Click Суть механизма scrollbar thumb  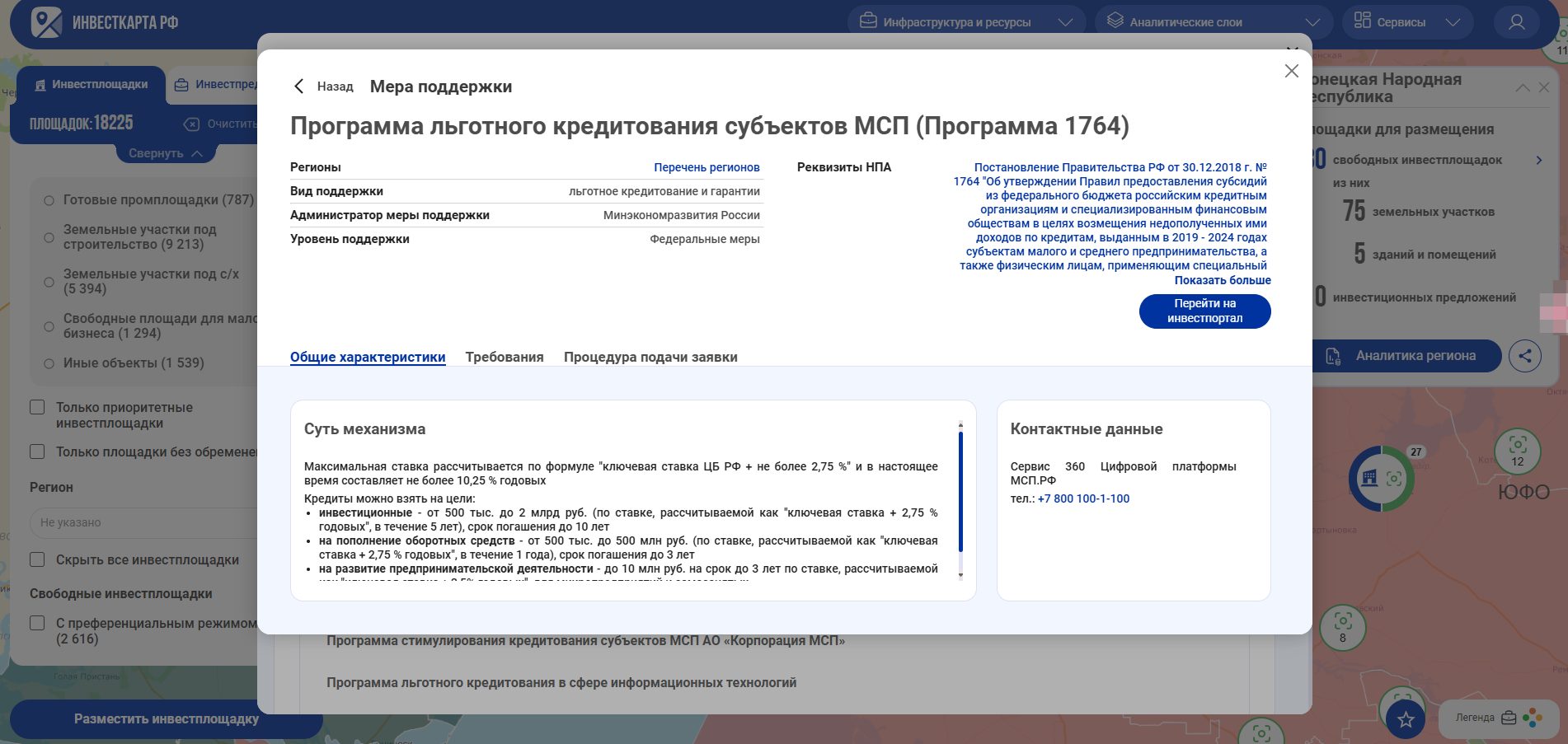[x=960, y=491]
